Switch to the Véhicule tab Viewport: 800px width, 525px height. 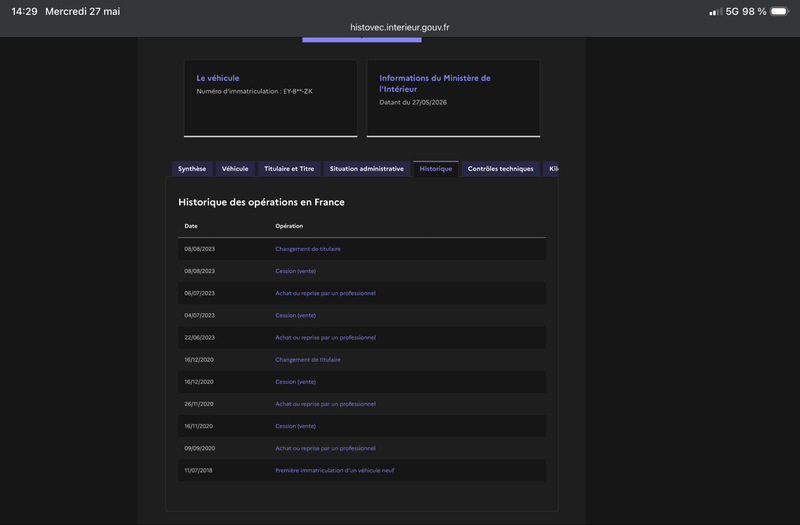coord(235,169)
